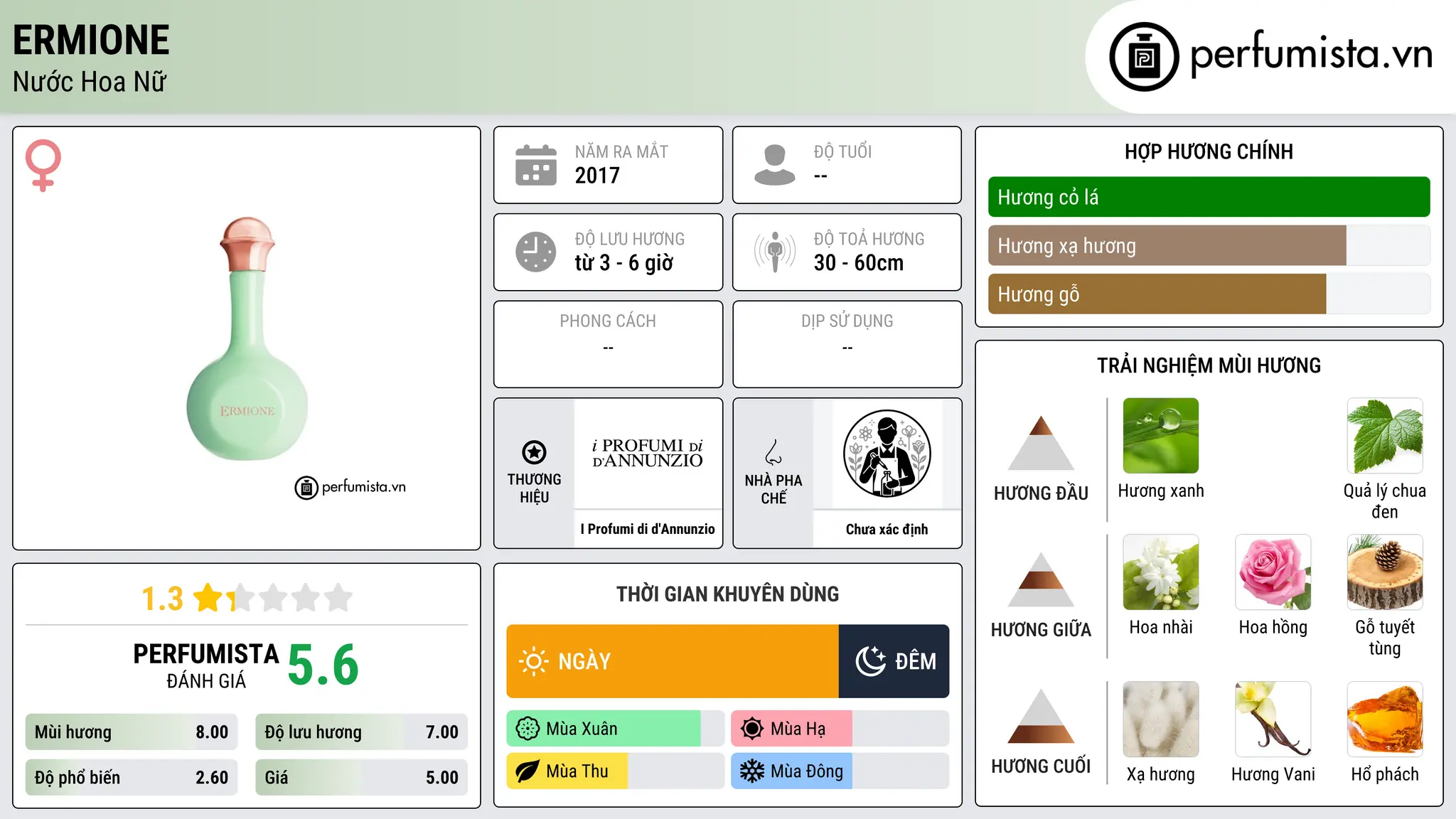Click the first filled gold rating star
Image resolution: width=1456 pixels, height=819 pixels.
tap(208, 597)
